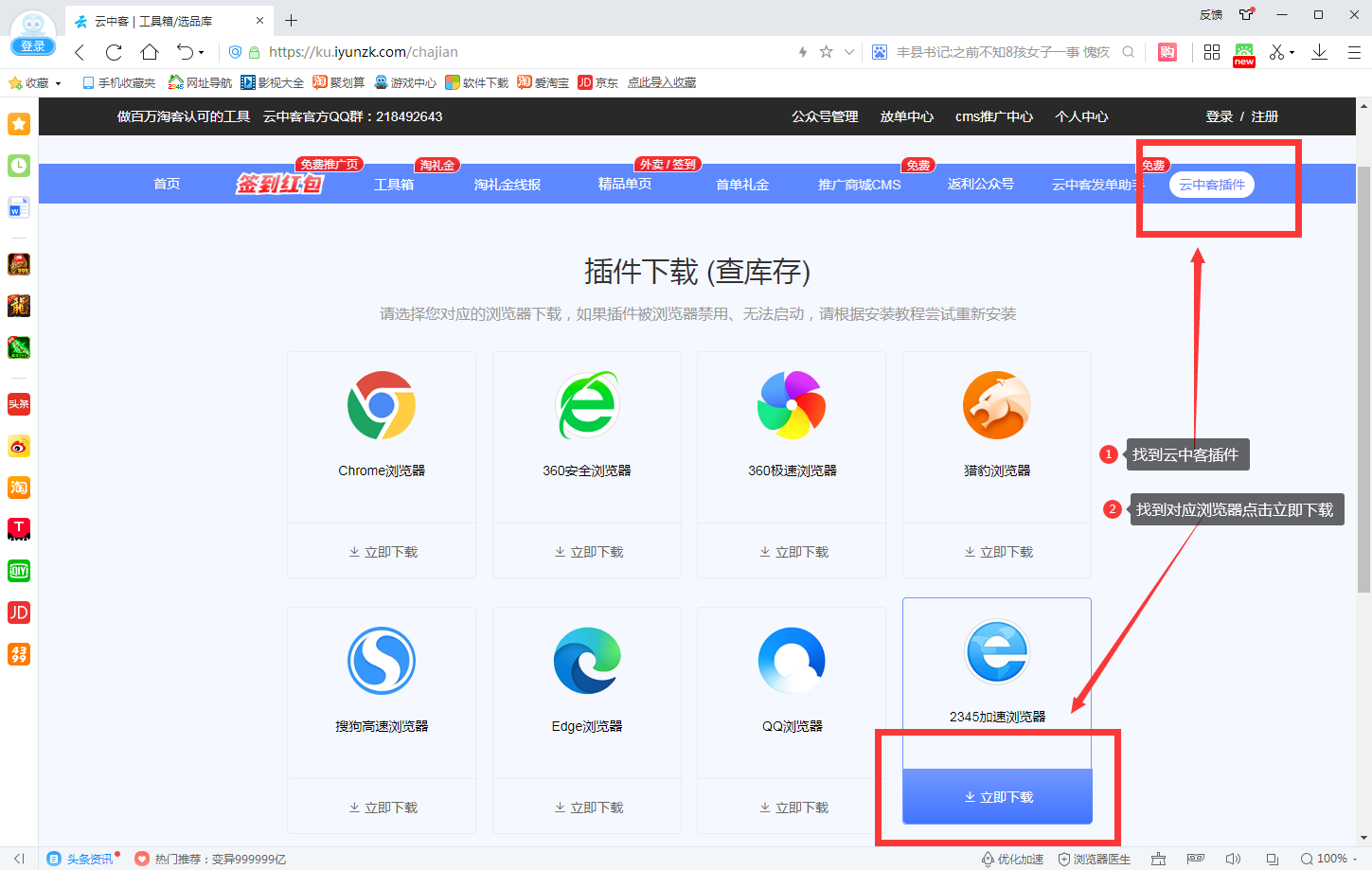Download the 360极速浏览器 plugin via 立即下载
This screenshot has height=870, width=1372.
(793, 551)
